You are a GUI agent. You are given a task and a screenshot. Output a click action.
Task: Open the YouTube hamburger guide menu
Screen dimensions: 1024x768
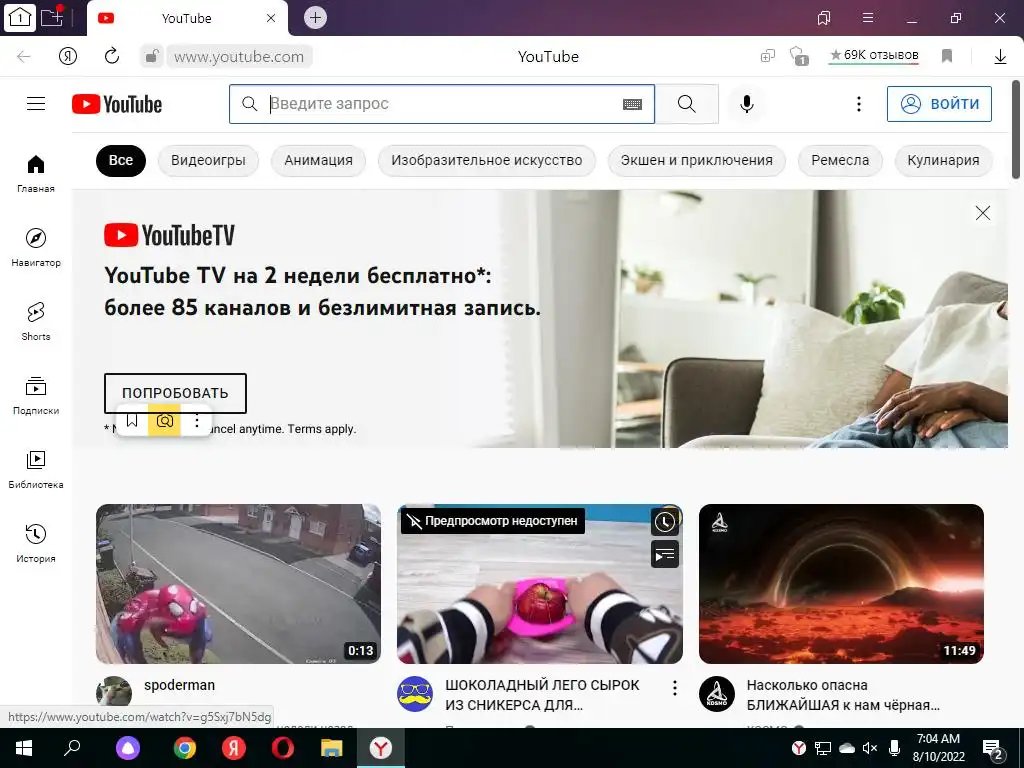pos(36,104)
